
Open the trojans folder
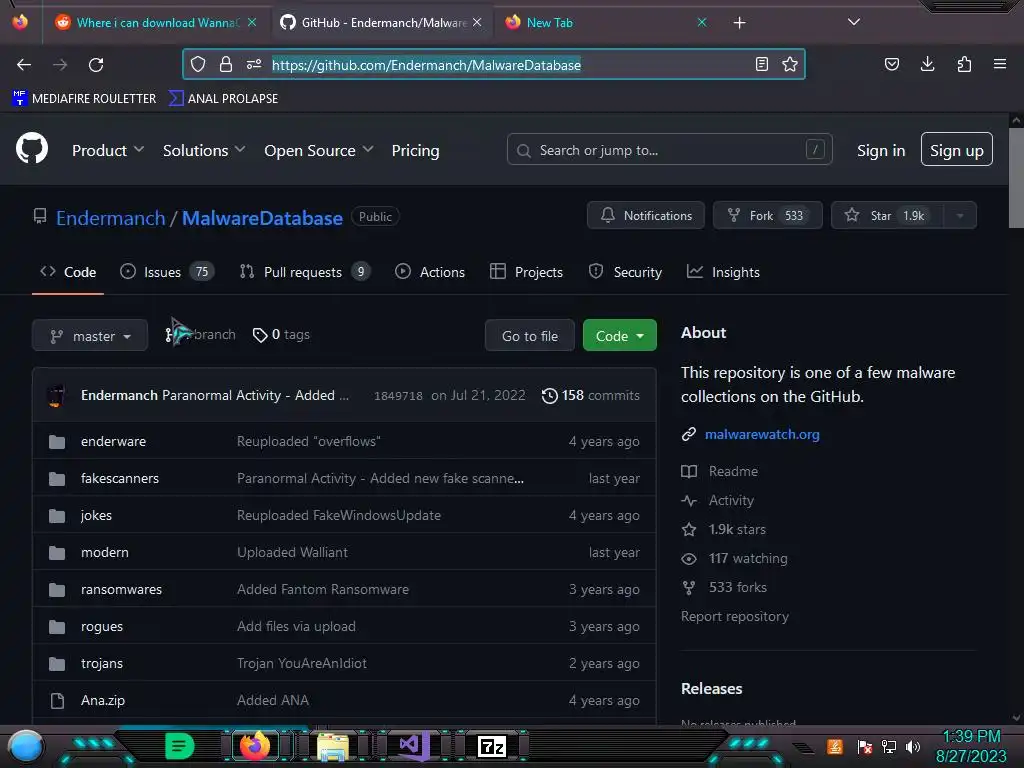[101, 664]
